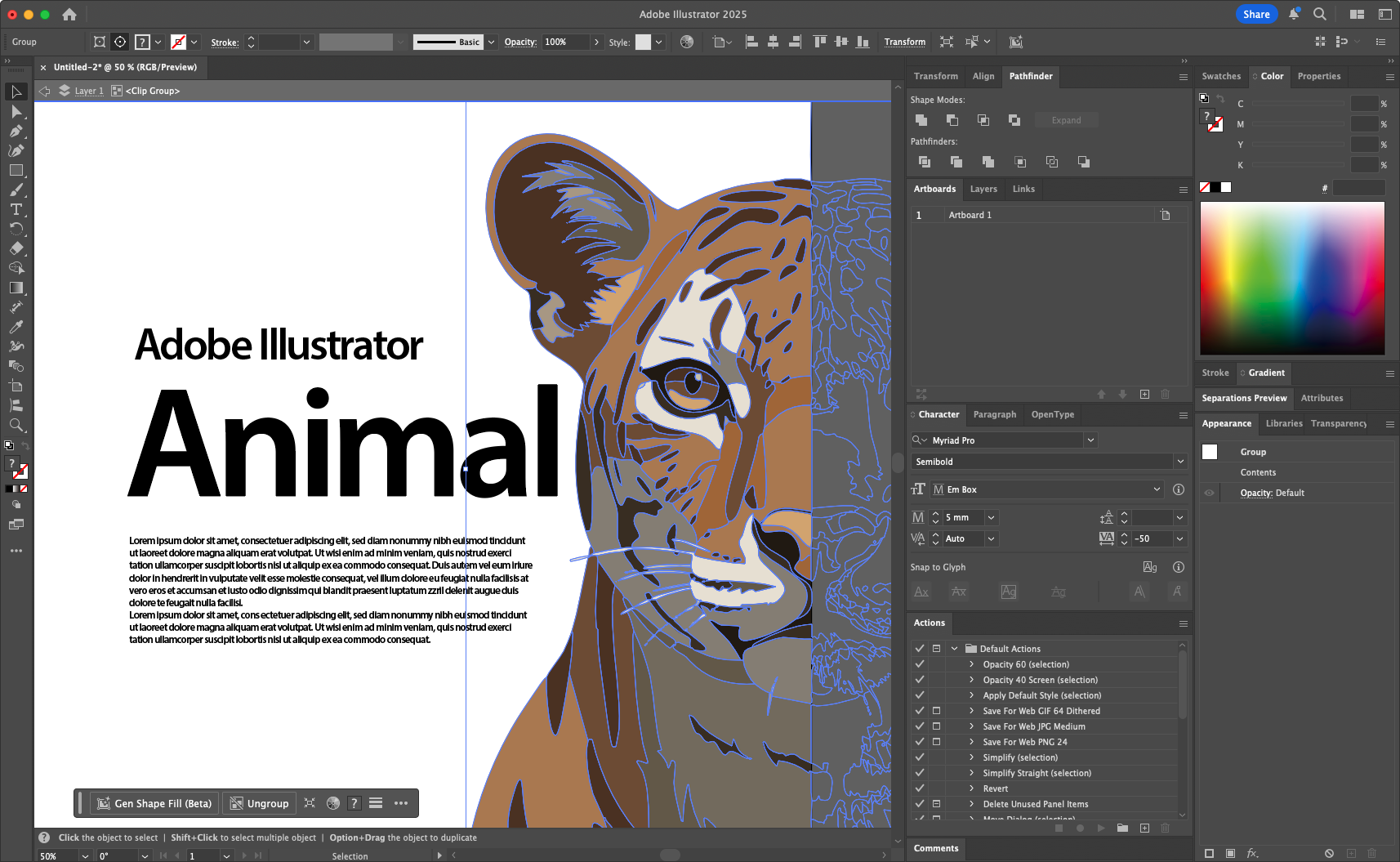Click Gen Shape Fill (Beta) button
Image resolution: width=1400 pixels, height=862 pixels.
click(x=154, y=803)
